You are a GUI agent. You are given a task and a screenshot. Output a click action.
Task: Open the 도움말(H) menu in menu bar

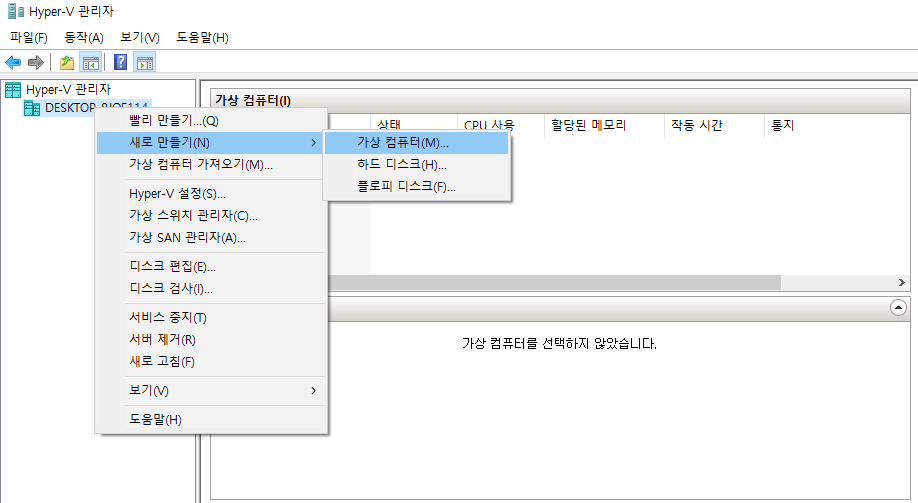tap(202, 37)
